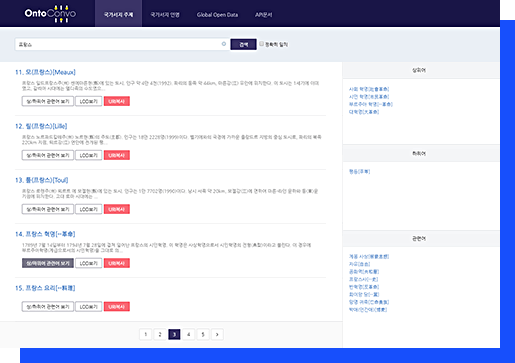Click the description text under result 14
515x363 pixels.
pos(167,248)
